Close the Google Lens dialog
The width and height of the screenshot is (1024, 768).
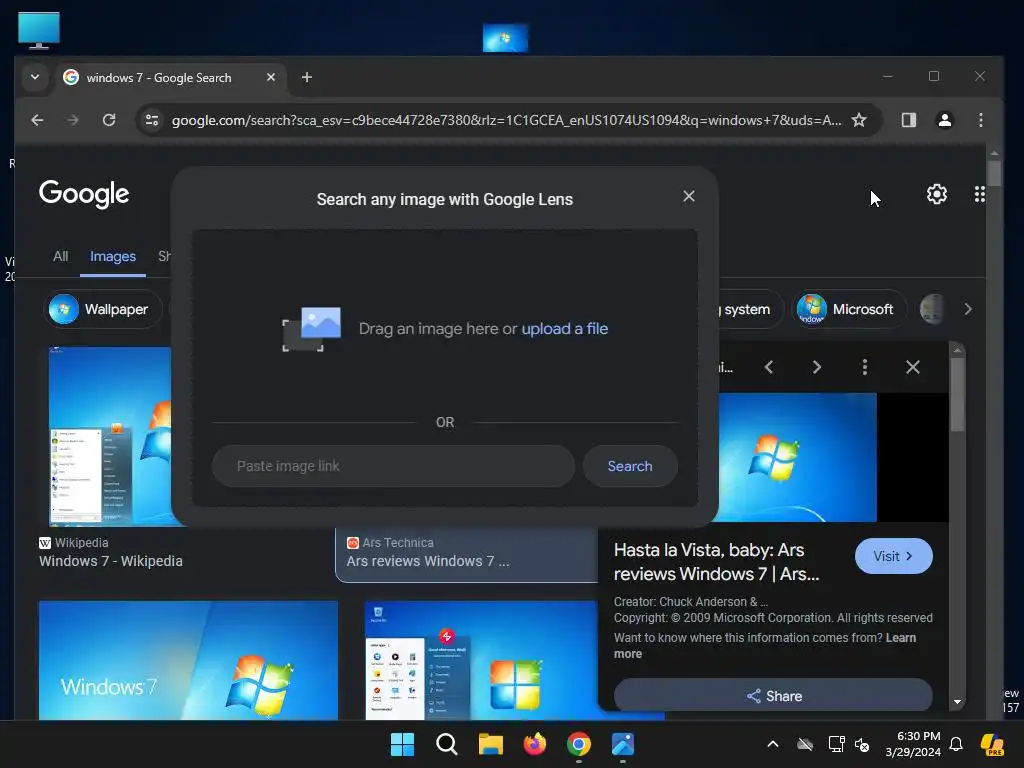pyautogui.click(x=688, y=196)
